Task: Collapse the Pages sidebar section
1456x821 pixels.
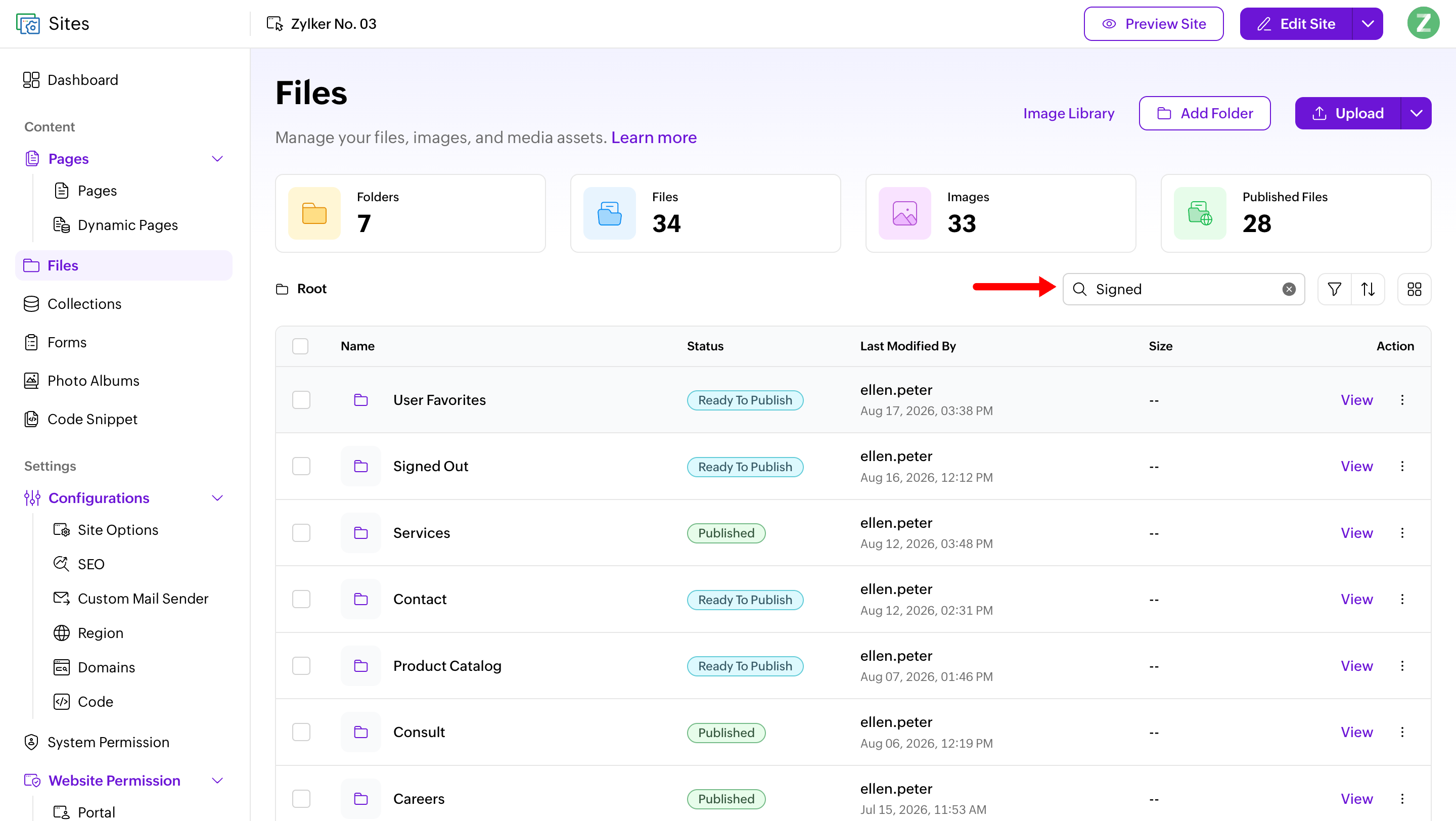Action: 217,159
